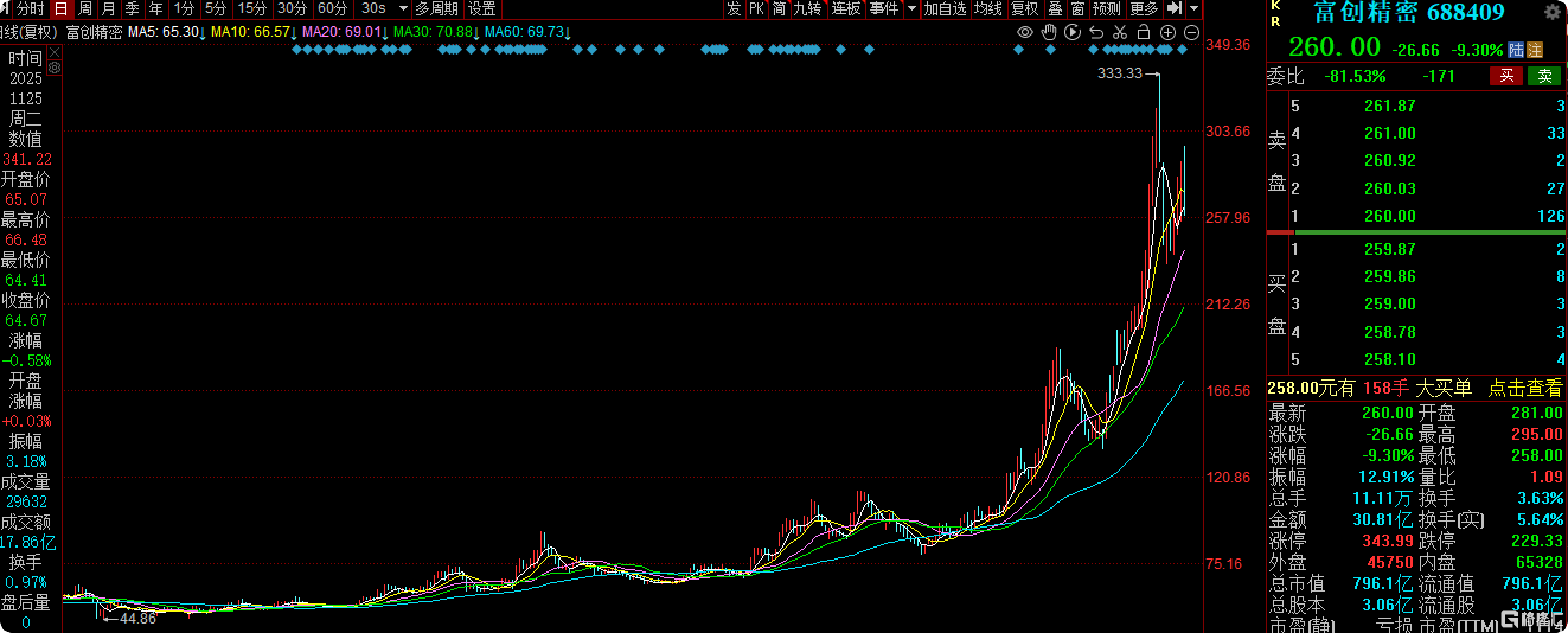Click stock title 富创精密 688409
Viewport: 1568px width, 633px height.
click(1409, 12)
